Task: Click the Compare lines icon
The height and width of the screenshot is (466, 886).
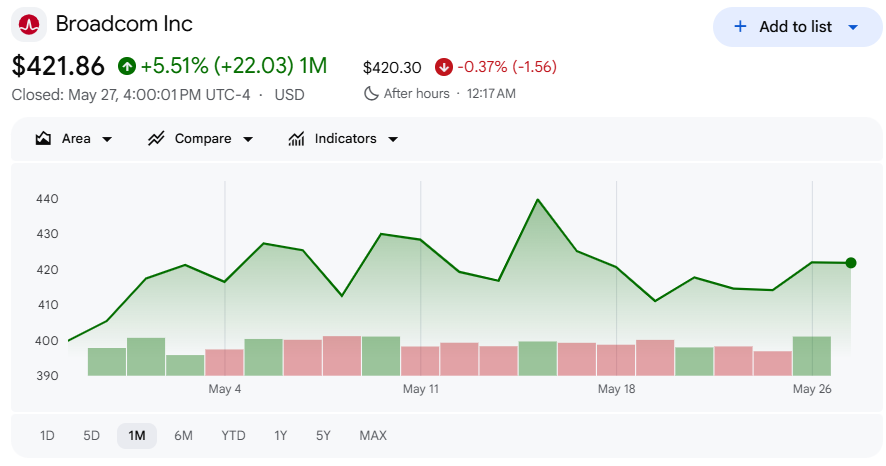Action: [x=156, y=138]
